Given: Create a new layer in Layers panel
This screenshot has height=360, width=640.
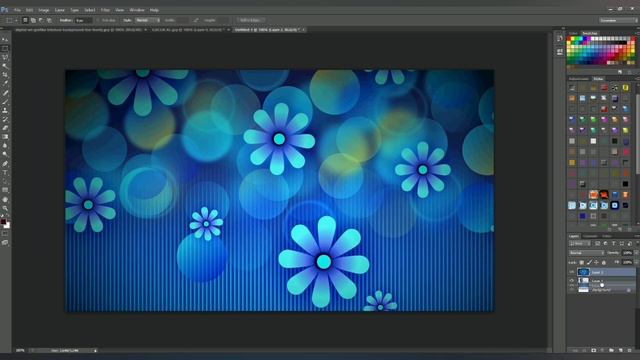Looking at the screenshot, I should [620, 350].
